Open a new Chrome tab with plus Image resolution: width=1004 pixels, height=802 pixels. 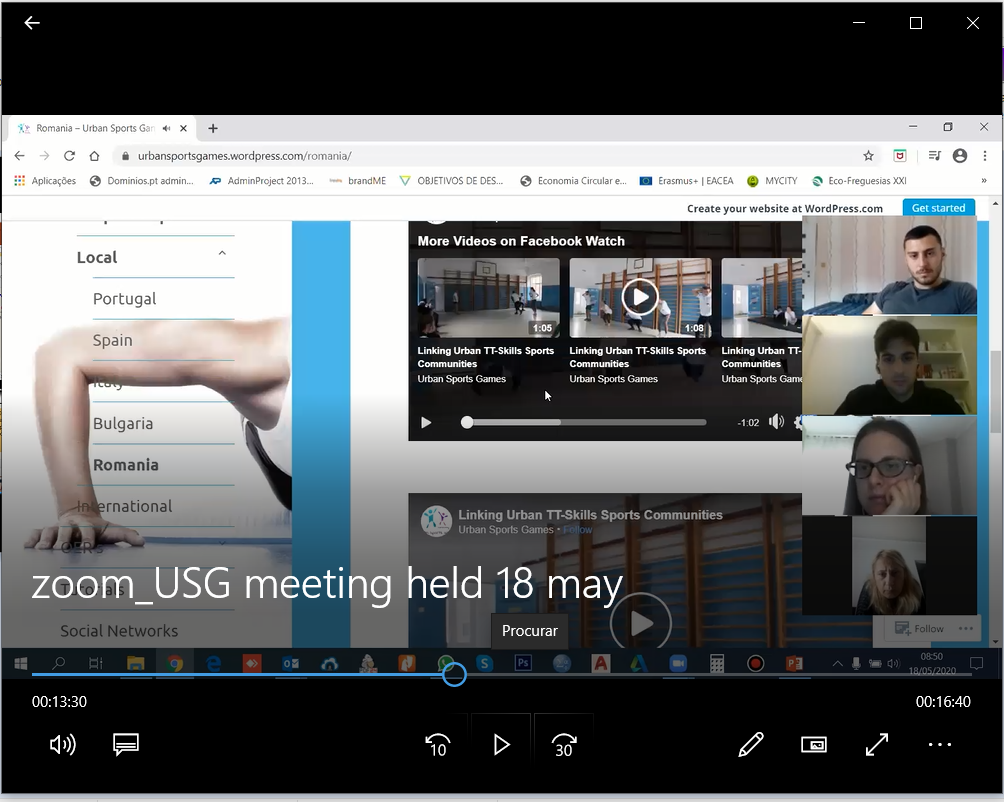click(x=213, y=128)
